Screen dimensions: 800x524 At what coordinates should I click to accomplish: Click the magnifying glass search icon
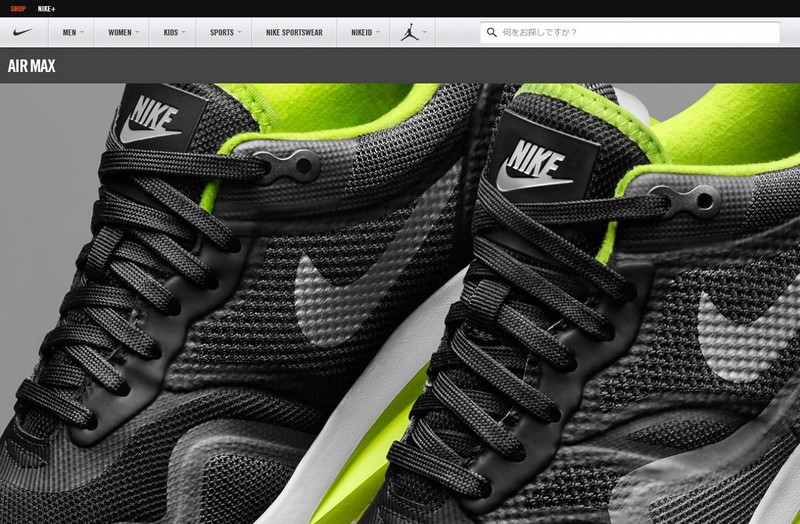coord(491,33)
